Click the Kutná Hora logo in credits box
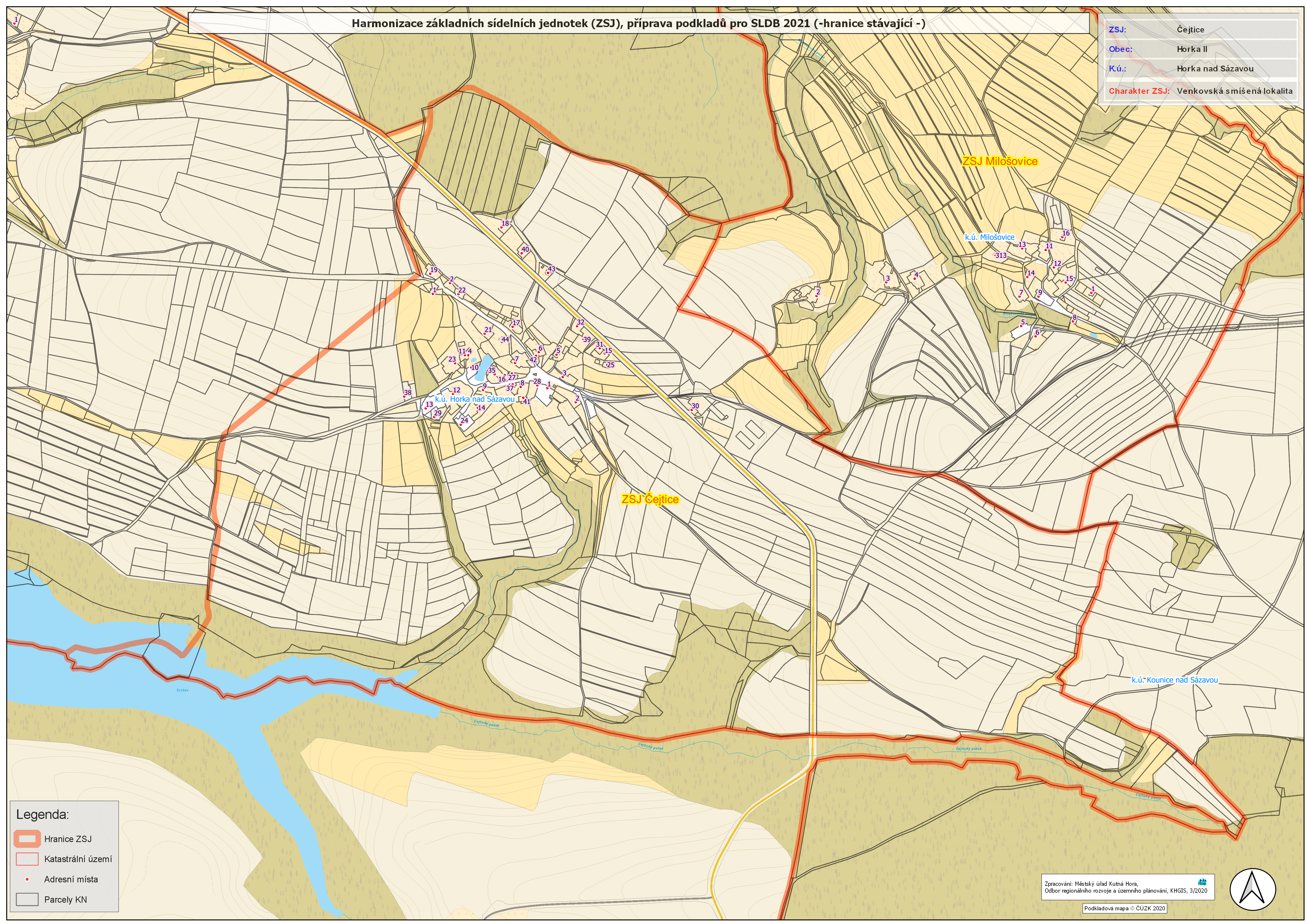This screenshot has height=924, width=1307. coord(1202,882)
